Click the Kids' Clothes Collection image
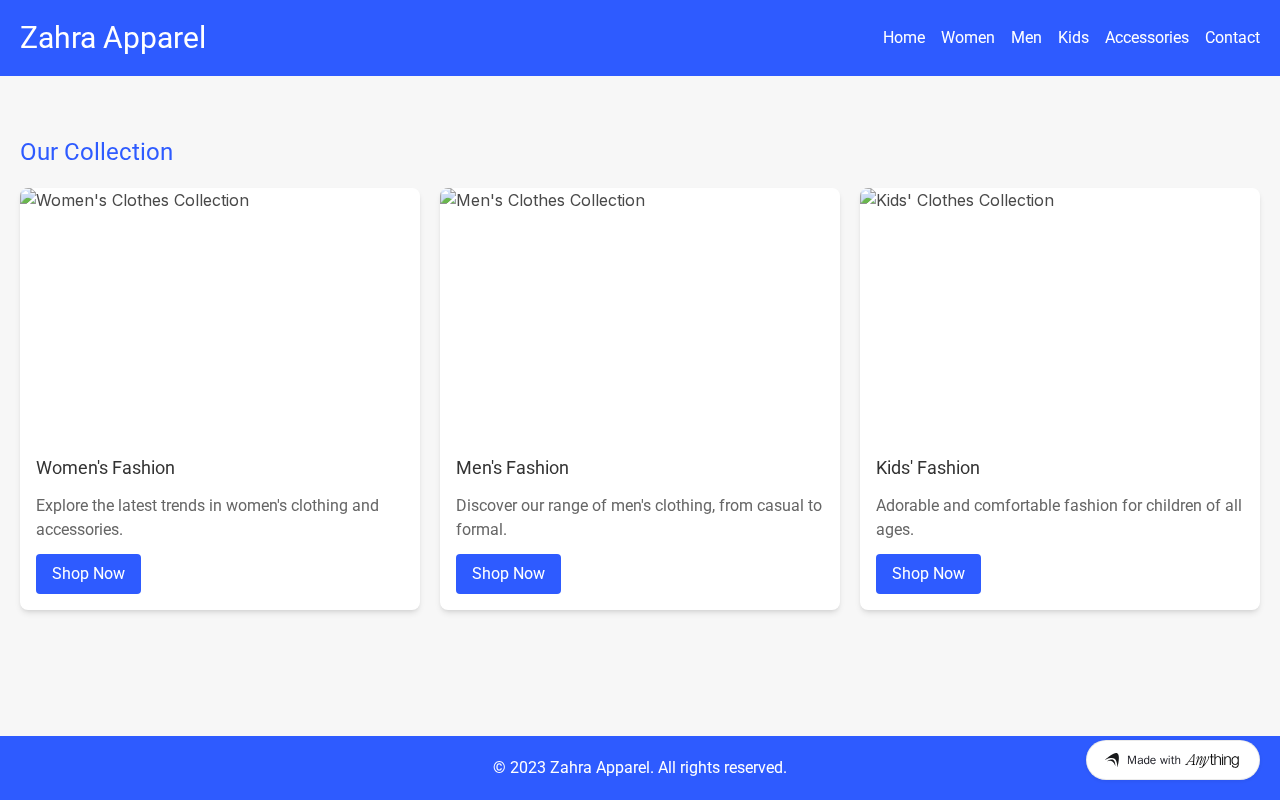1280x800 pixels. click(x=1060, y=314)
